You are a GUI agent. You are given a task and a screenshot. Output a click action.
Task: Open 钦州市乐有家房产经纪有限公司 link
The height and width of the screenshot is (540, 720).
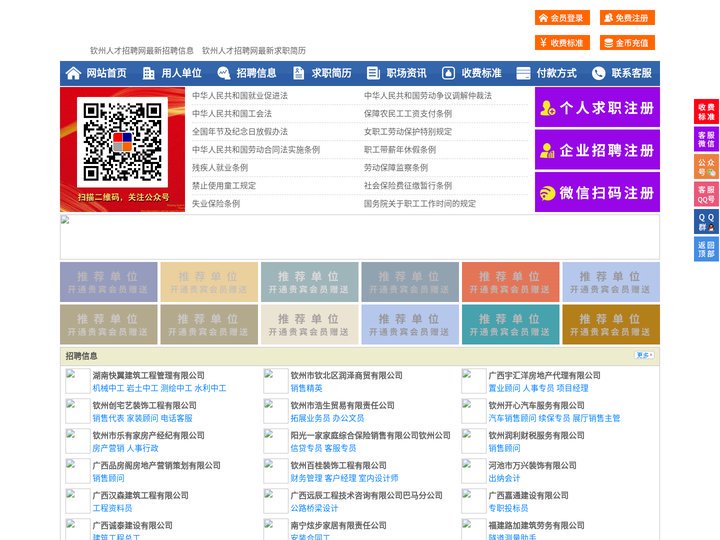148,435
